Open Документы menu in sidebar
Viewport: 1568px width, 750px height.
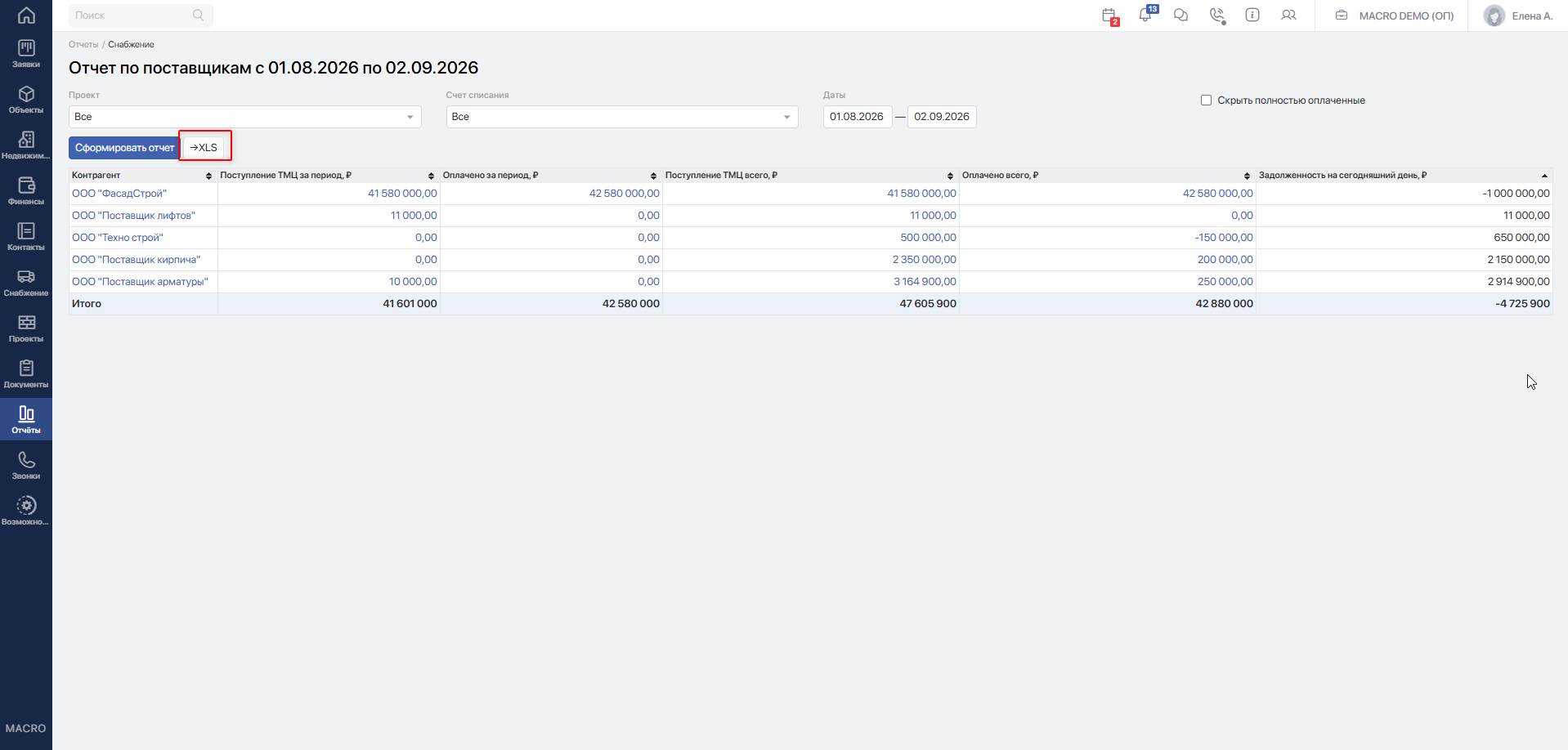26,374
